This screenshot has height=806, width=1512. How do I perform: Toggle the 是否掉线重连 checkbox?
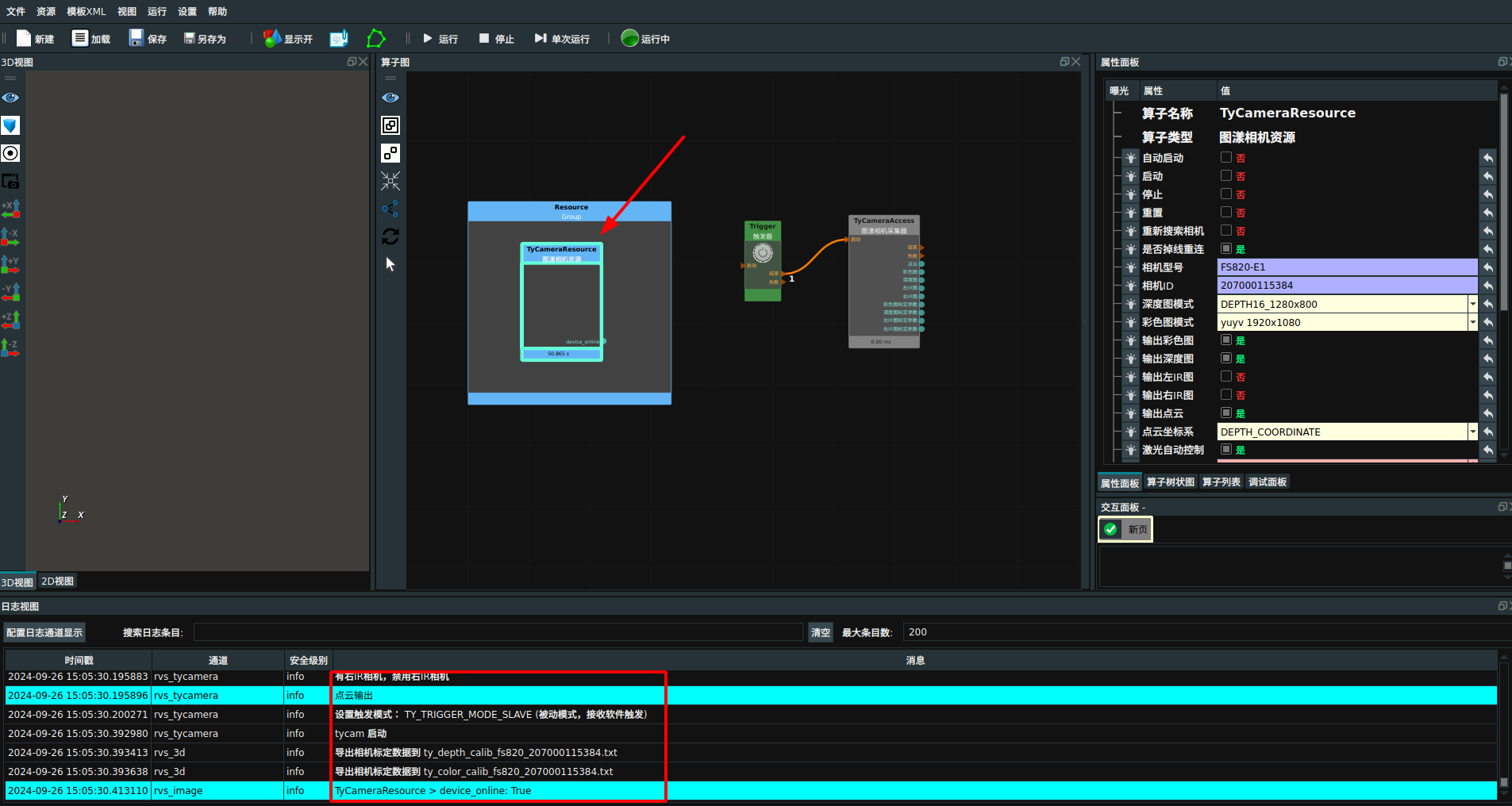(1226, 248)
